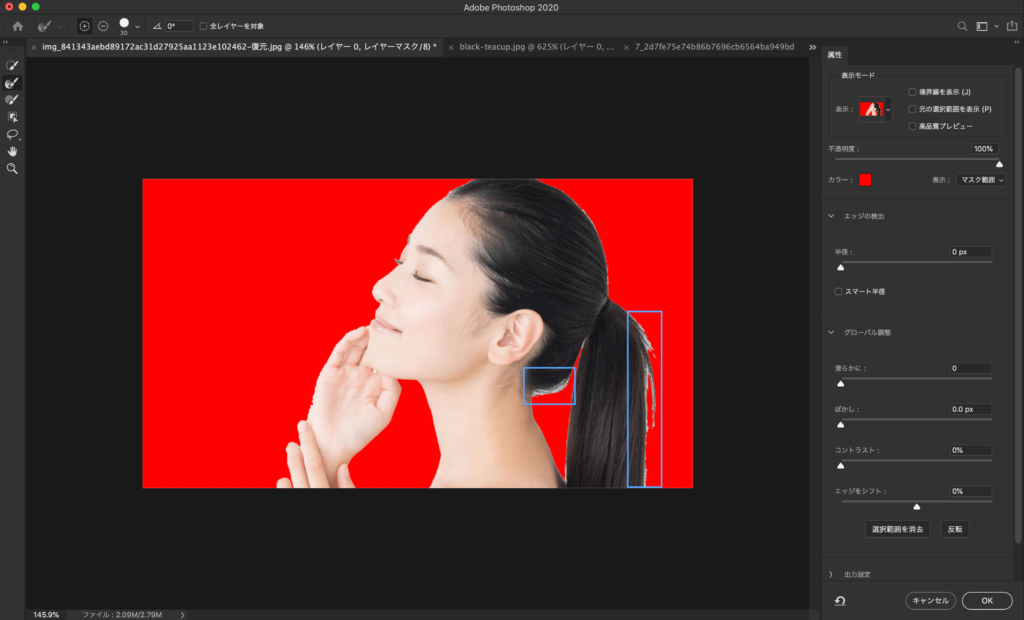This screenshot has width=1024, height=620.
Task: Select the Zoom tool
Action: 12,169
